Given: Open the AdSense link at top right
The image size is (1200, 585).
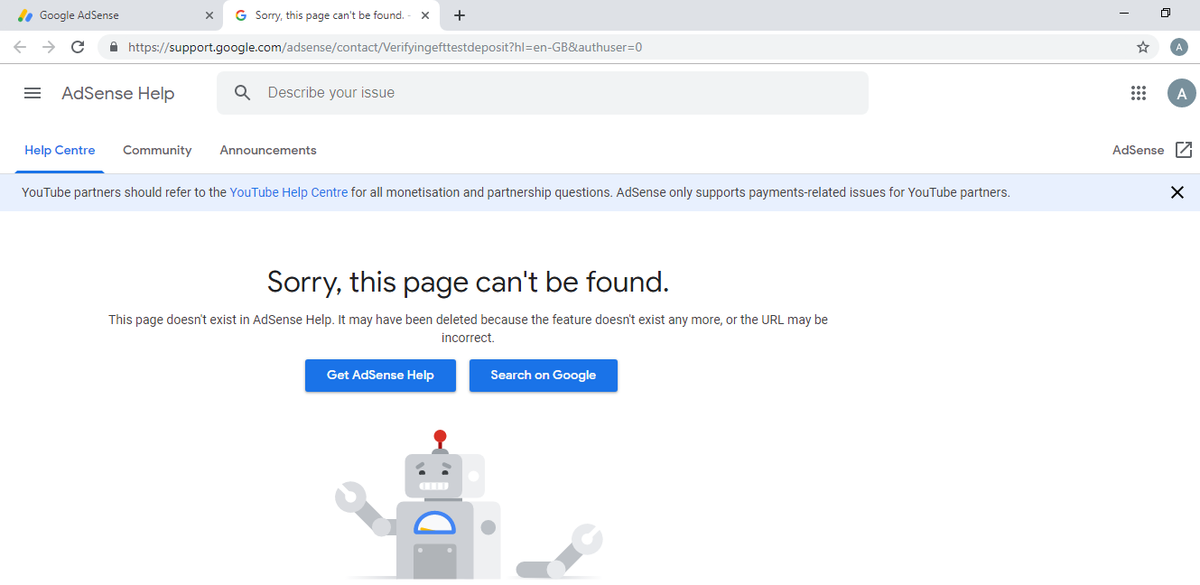Looking at the screenshot, I should (1138, 150).
